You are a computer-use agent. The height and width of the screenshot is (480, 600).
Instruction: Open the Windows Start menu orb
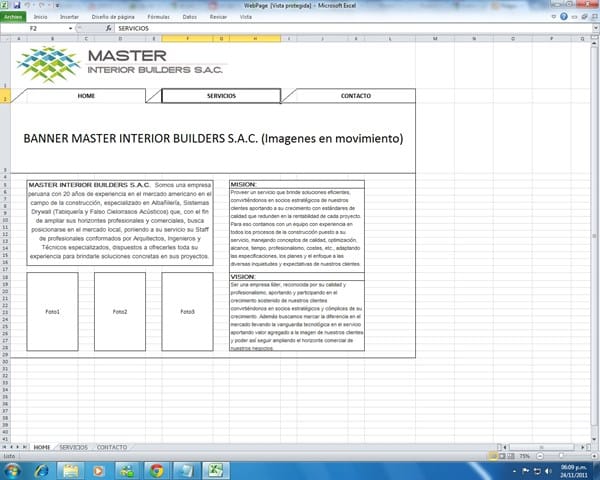12,470
